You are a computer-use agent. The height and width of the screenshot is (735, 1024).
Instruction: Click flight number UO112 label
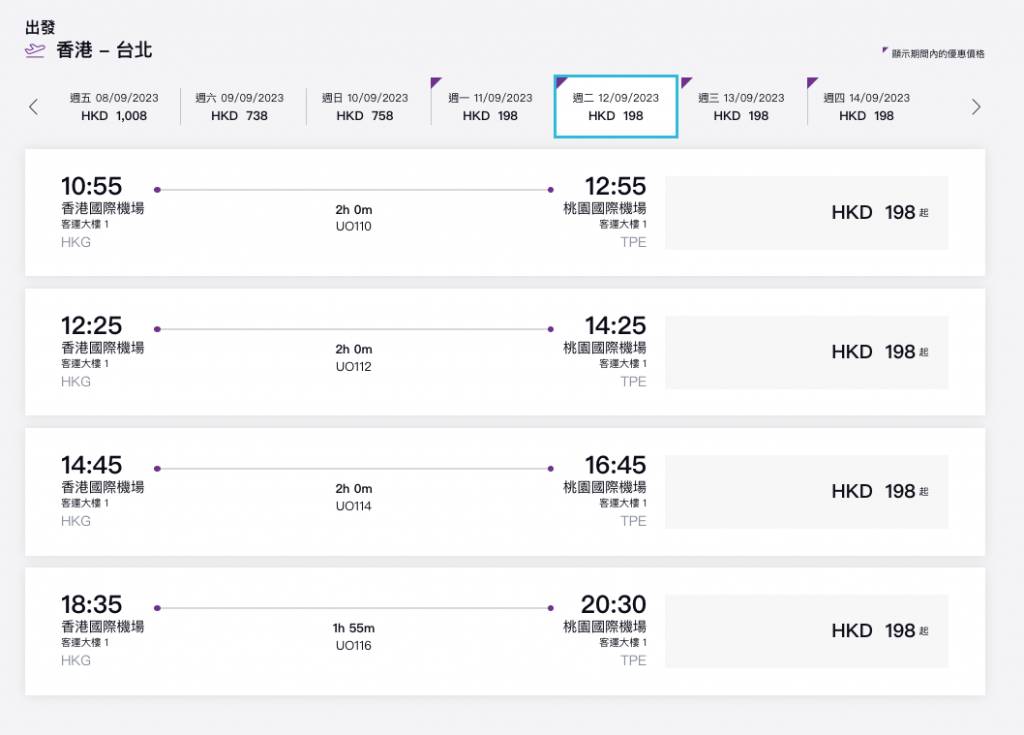353,366
